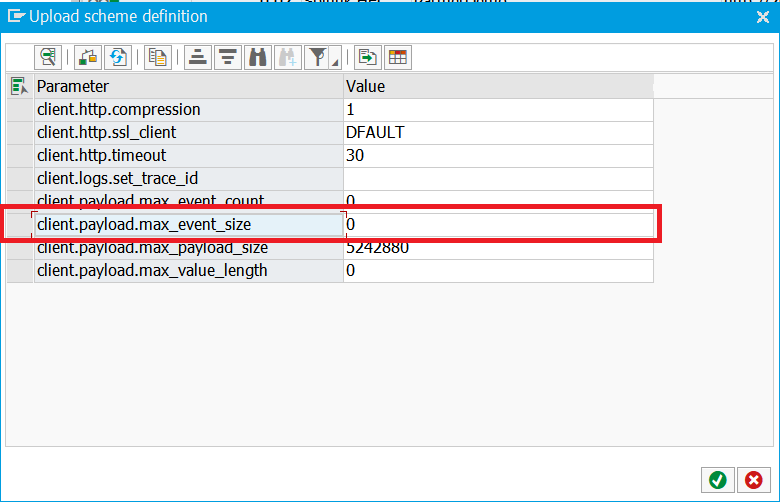780x502 pixels.
Task: Click the Check entries toolbar icon
Action: [88, 57]
